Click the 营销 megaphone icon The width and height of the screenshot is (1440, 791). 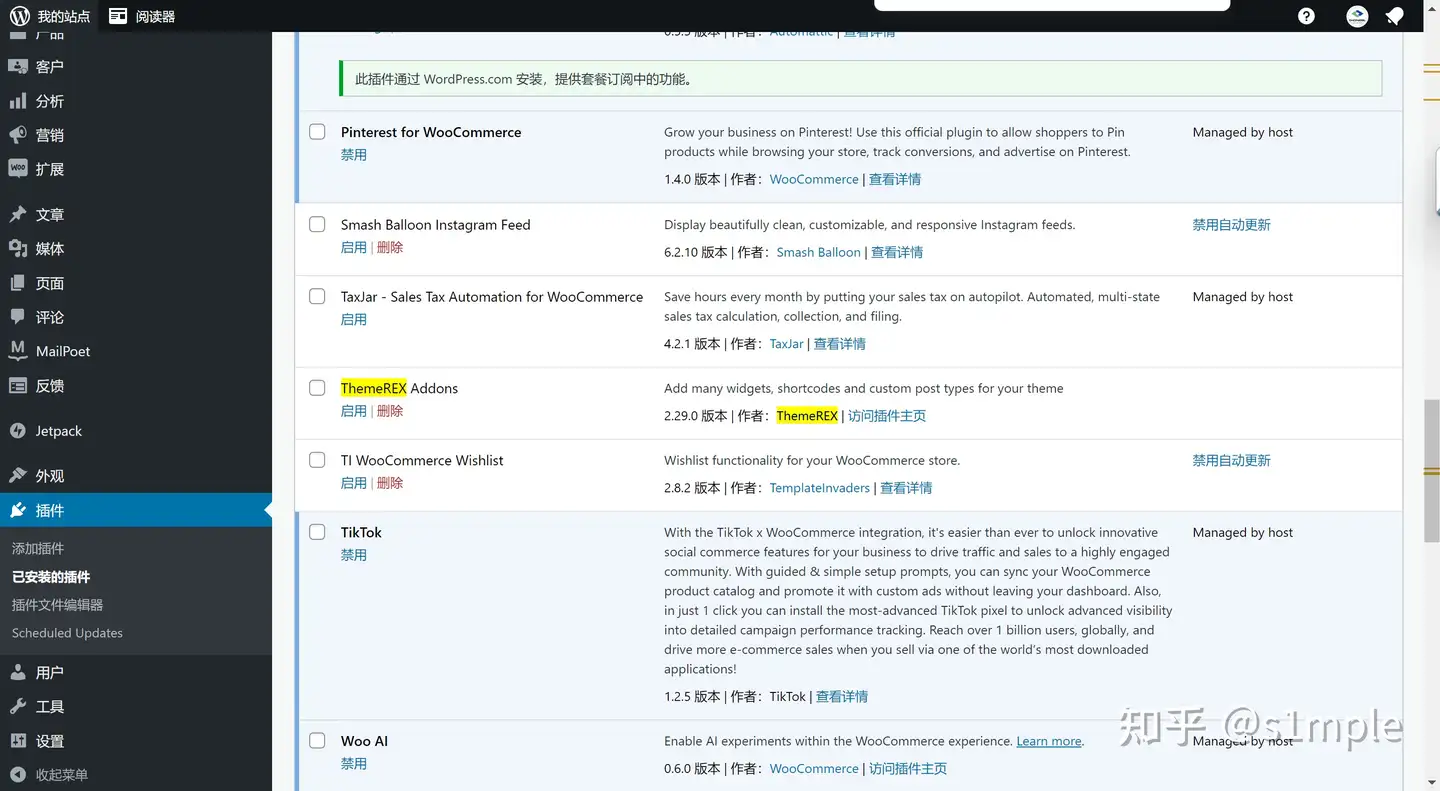coord(18,135)
